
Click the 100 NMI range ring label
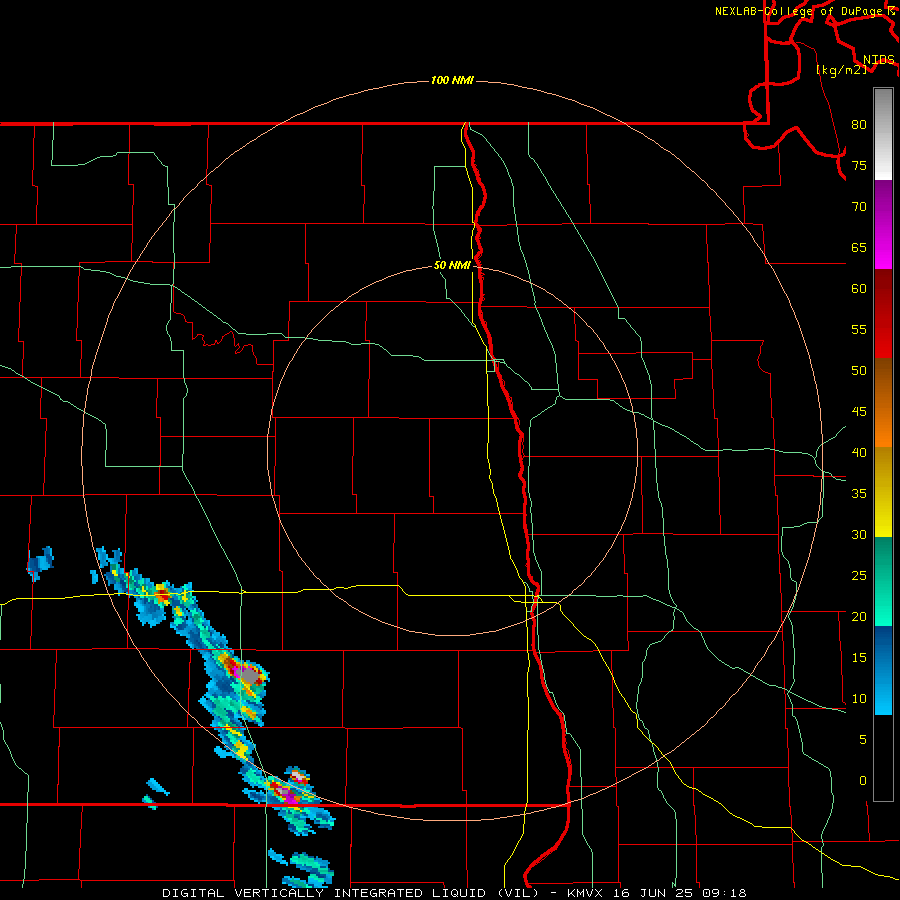point(452,80)
